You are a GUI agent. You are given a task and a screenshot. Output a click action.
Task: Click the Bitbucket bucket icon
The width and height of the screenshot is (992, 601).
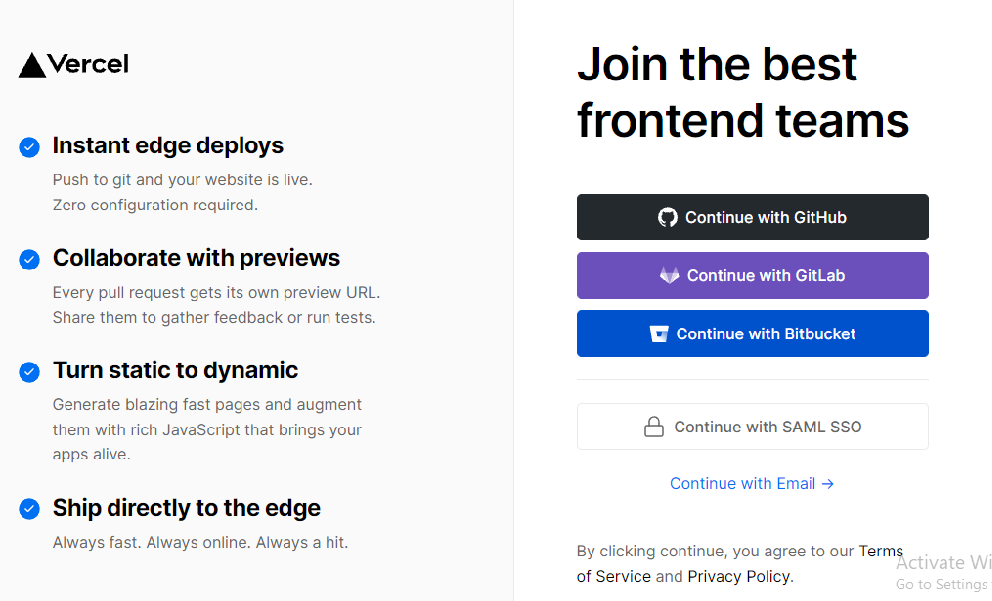(x=659, y=334)
